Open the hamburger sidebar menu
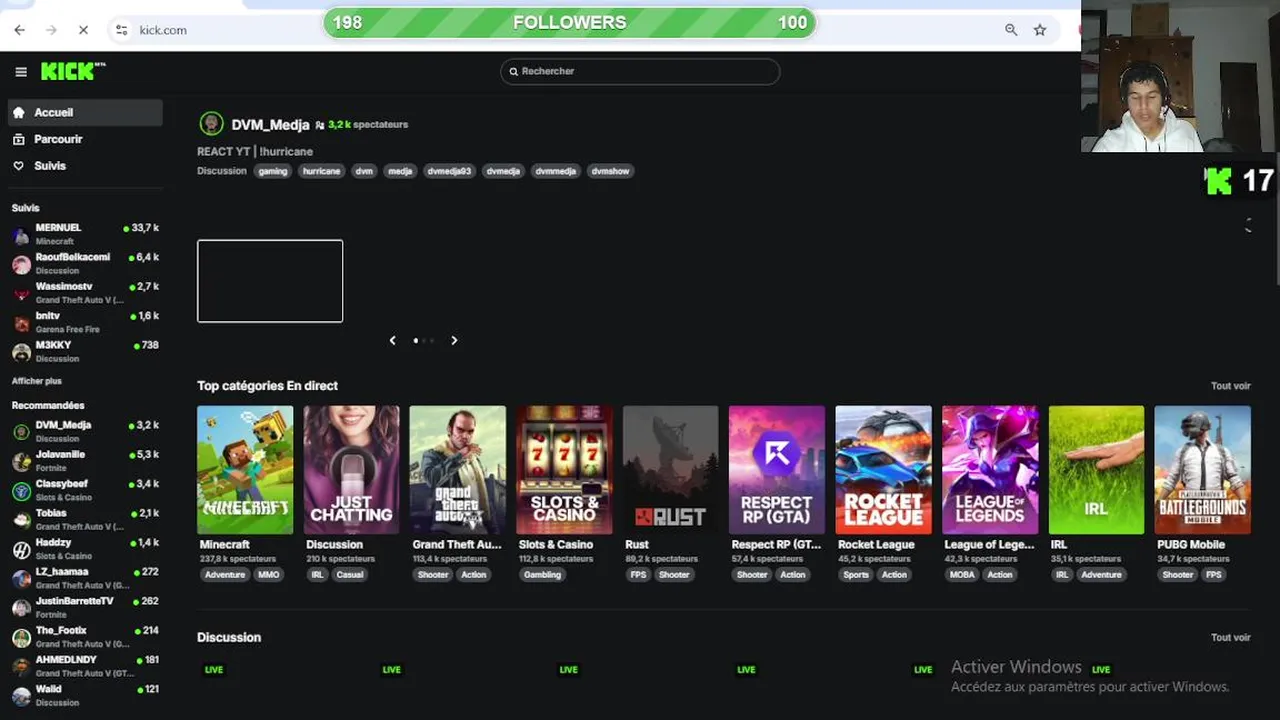 21,71
